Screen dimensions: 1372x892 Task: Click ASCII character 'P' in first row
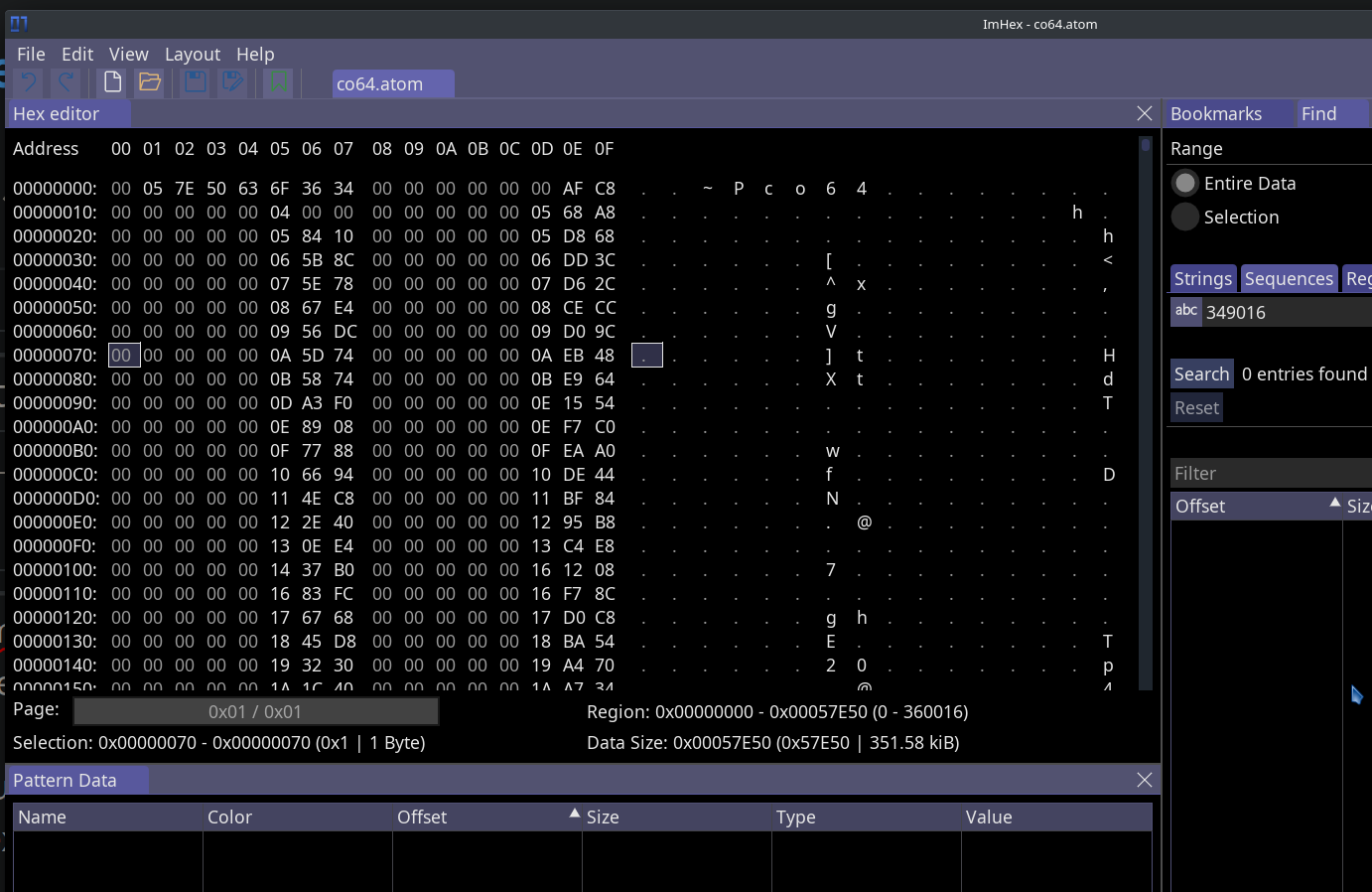(739, 188)
